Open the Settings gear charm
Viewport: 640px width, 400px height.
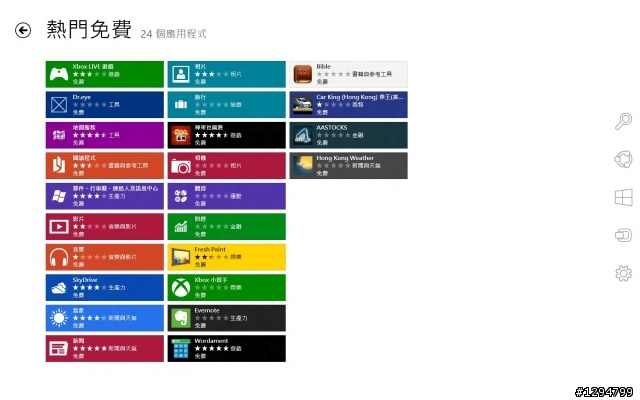point(623,273)
